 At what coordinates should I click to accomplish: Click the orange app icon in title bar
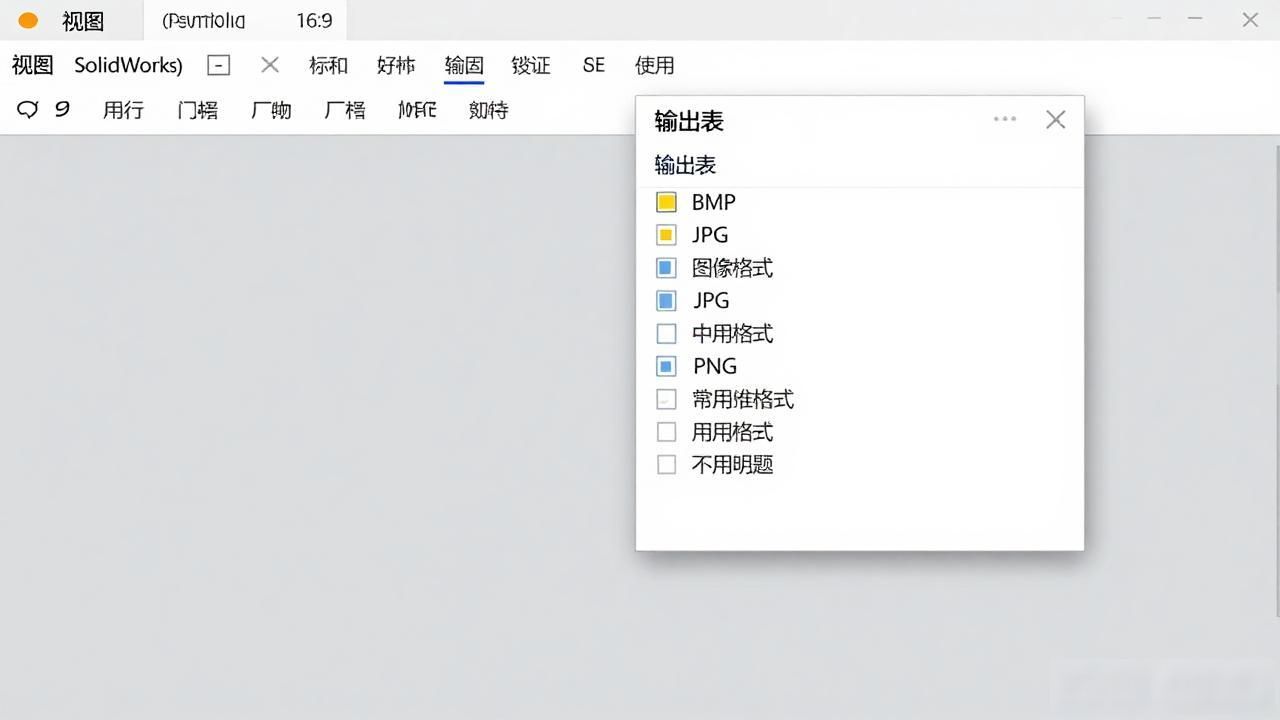tap(28, 20)
